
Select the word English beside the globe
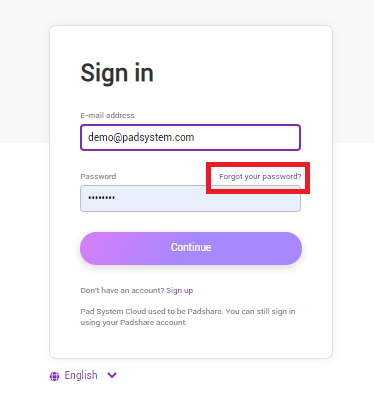coord(81,375)
